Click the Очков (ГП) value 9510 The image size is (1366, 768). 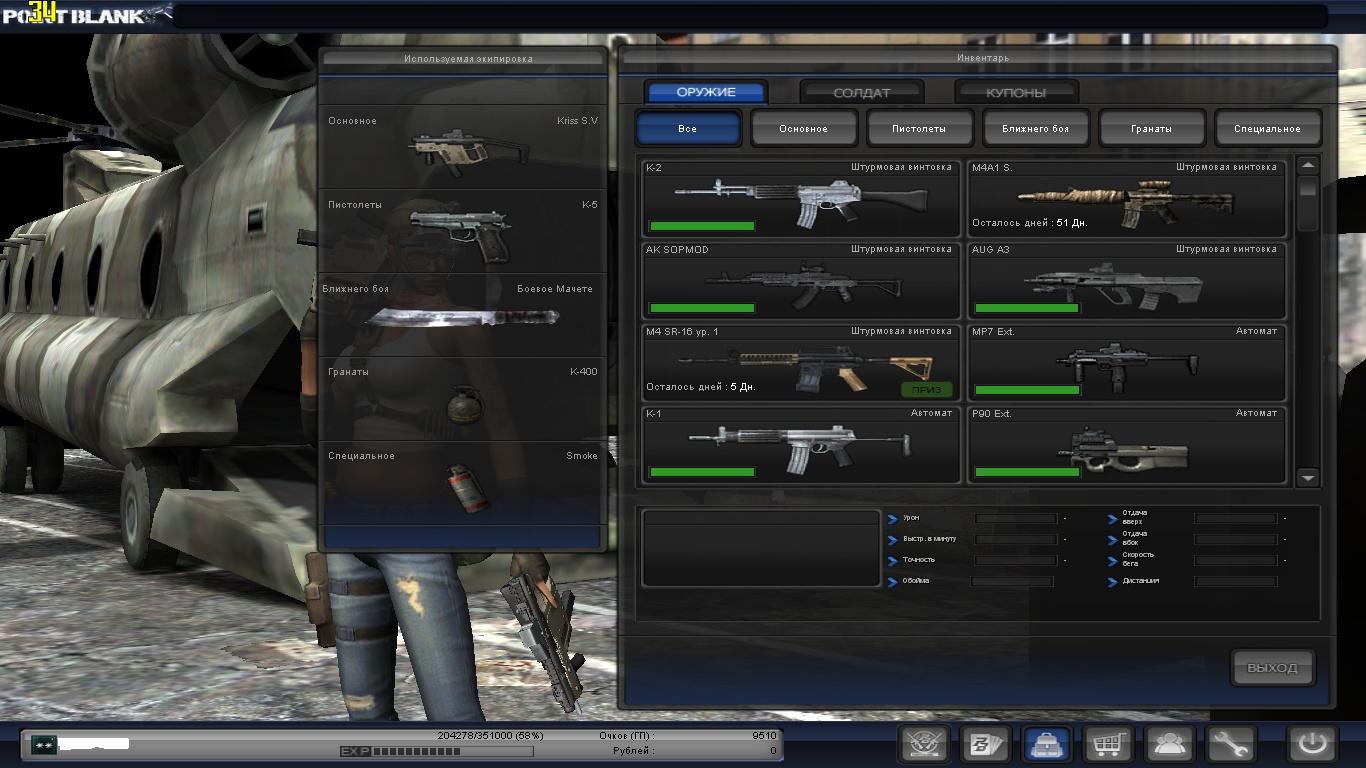pyautogui.click(x=764, y=736)
